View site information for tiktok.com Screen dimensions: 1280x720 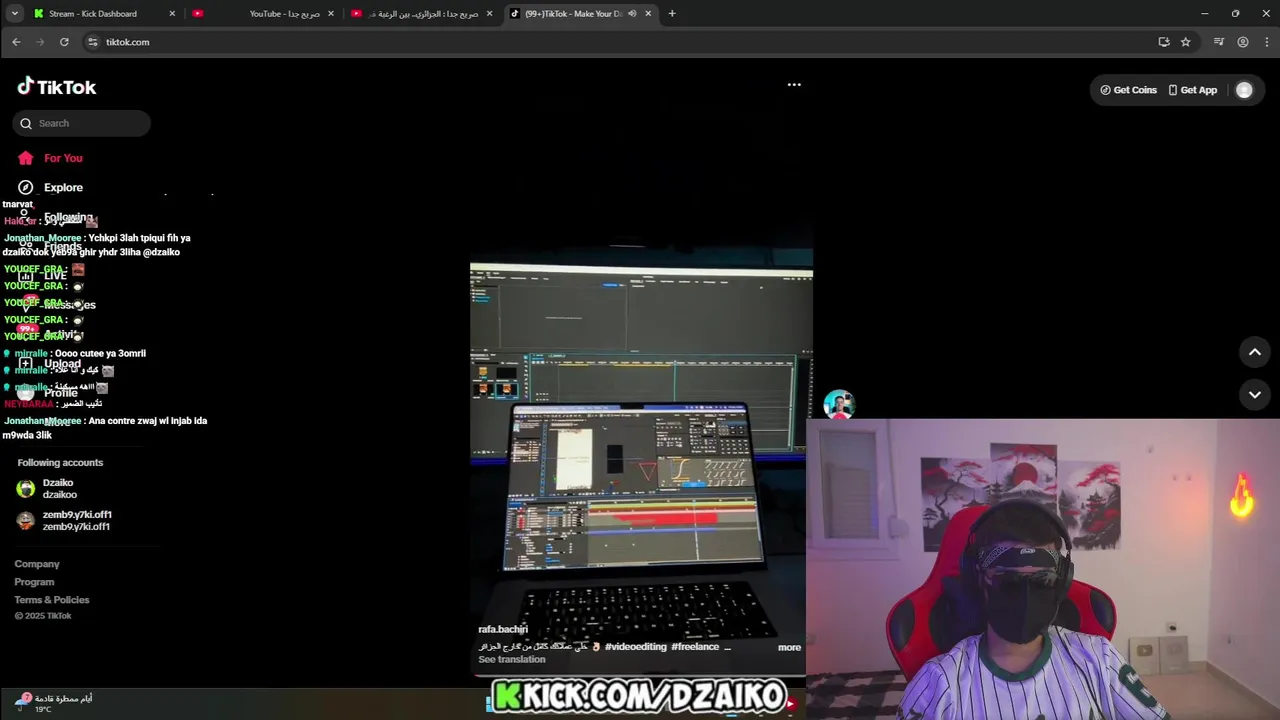point(92,42)
